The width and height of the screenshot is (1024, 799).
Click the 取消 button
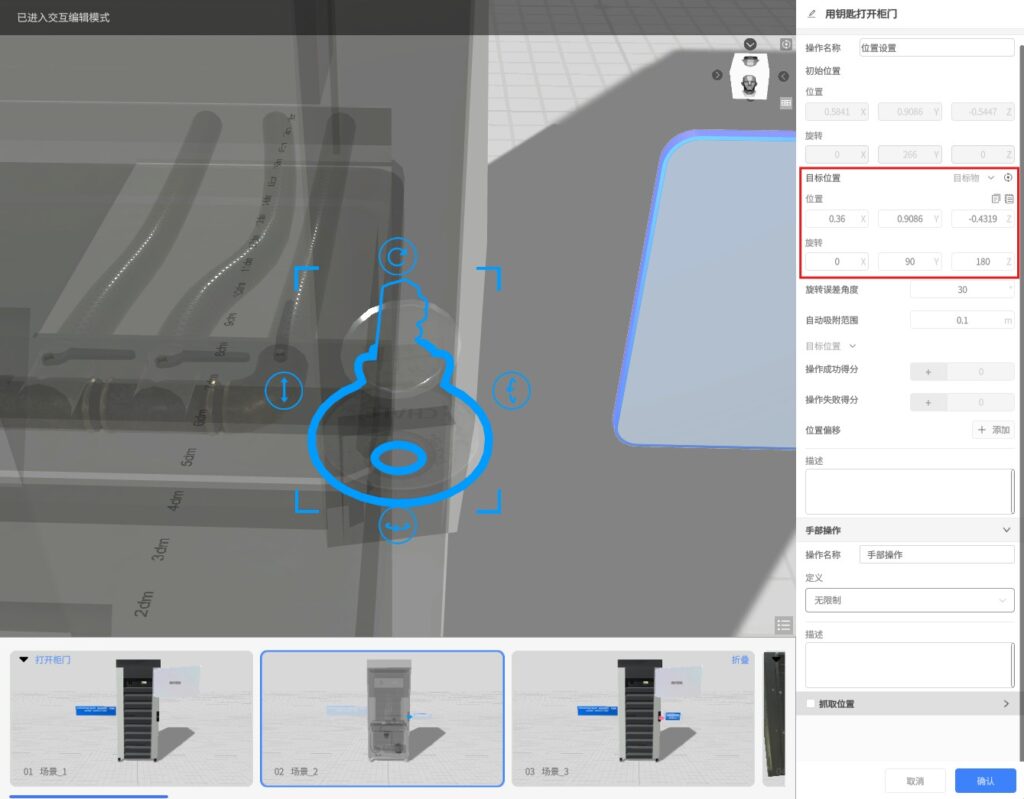(915, 780)
